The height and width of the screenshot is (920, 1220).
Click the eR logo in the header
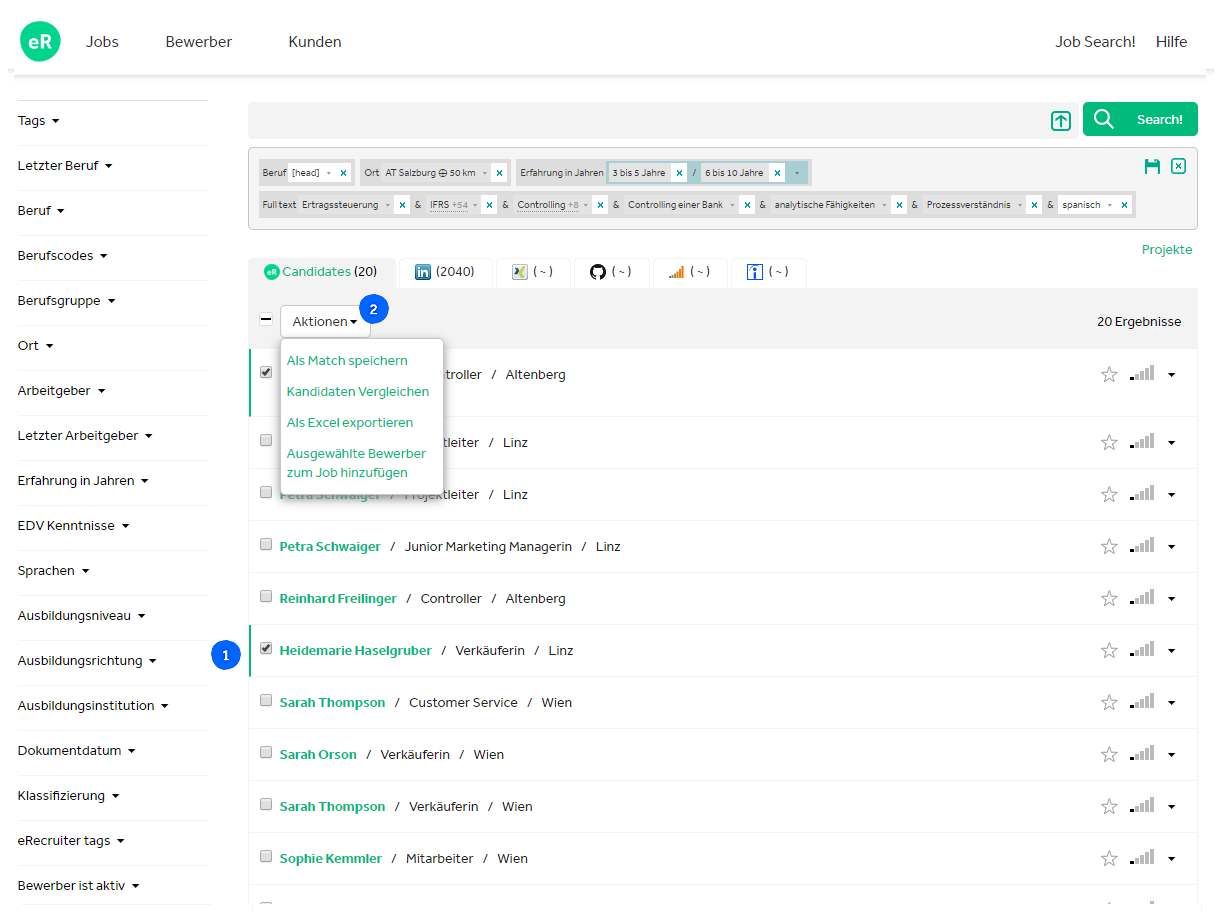(x=40, y=42)
